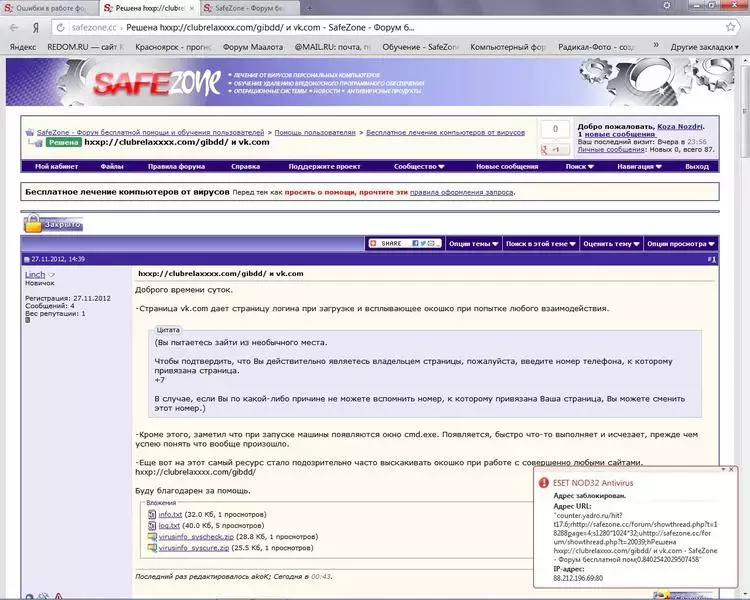Expand 'Поиск в этой теме' dropdown
The width and height of the screenshot is (750, 600).
(540, 244)
